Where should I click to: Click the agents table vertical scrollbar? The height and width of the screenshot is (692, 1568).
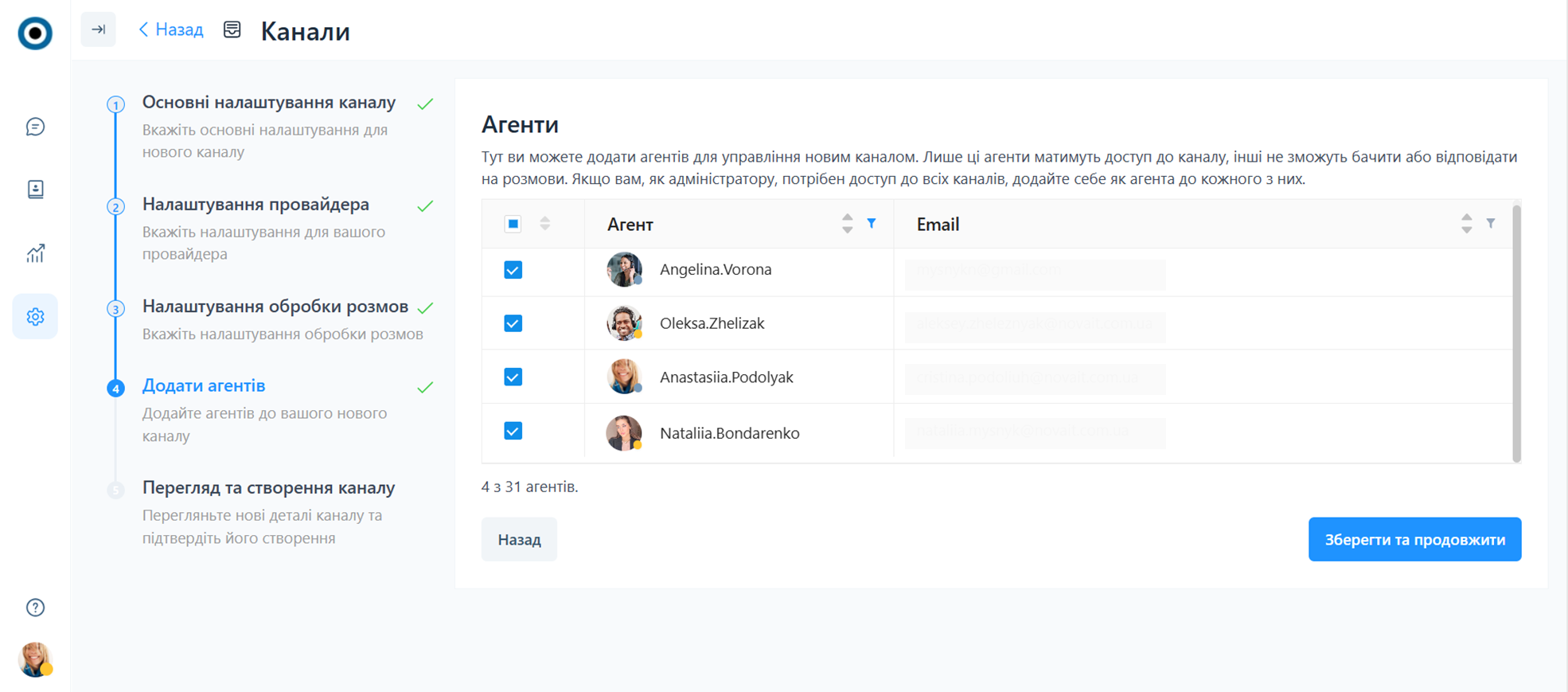(1516, 333)
